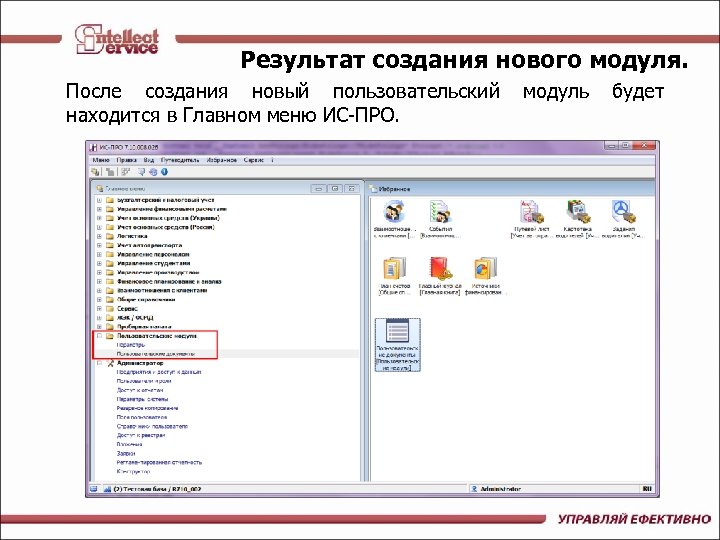Screen dimensions: 720x540
Task: Expand the Учет автотранспорта node
Action: 99,245
